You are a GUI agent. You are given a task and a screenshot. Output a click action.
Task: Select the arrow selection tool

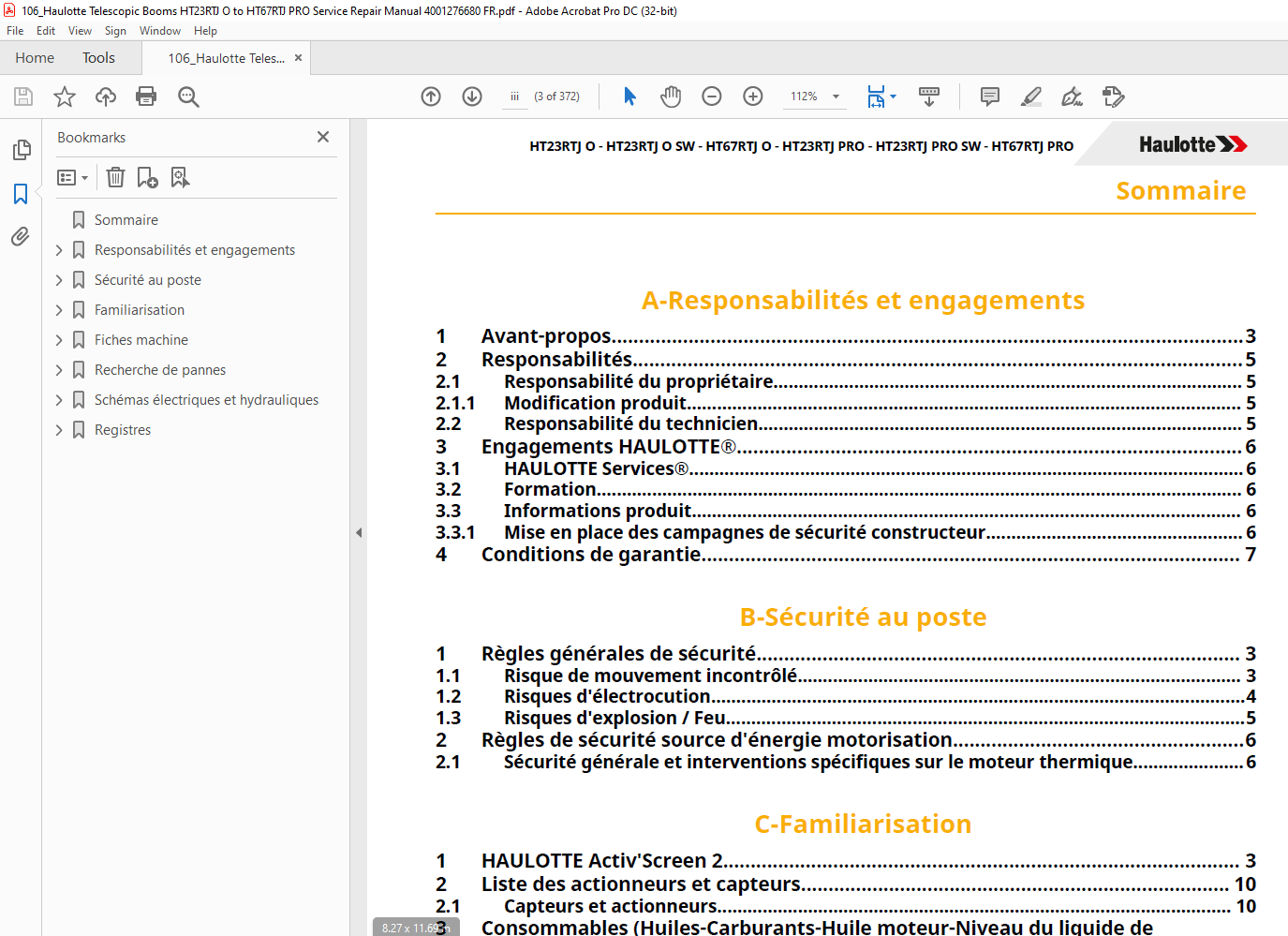click(x=629, y=97)
